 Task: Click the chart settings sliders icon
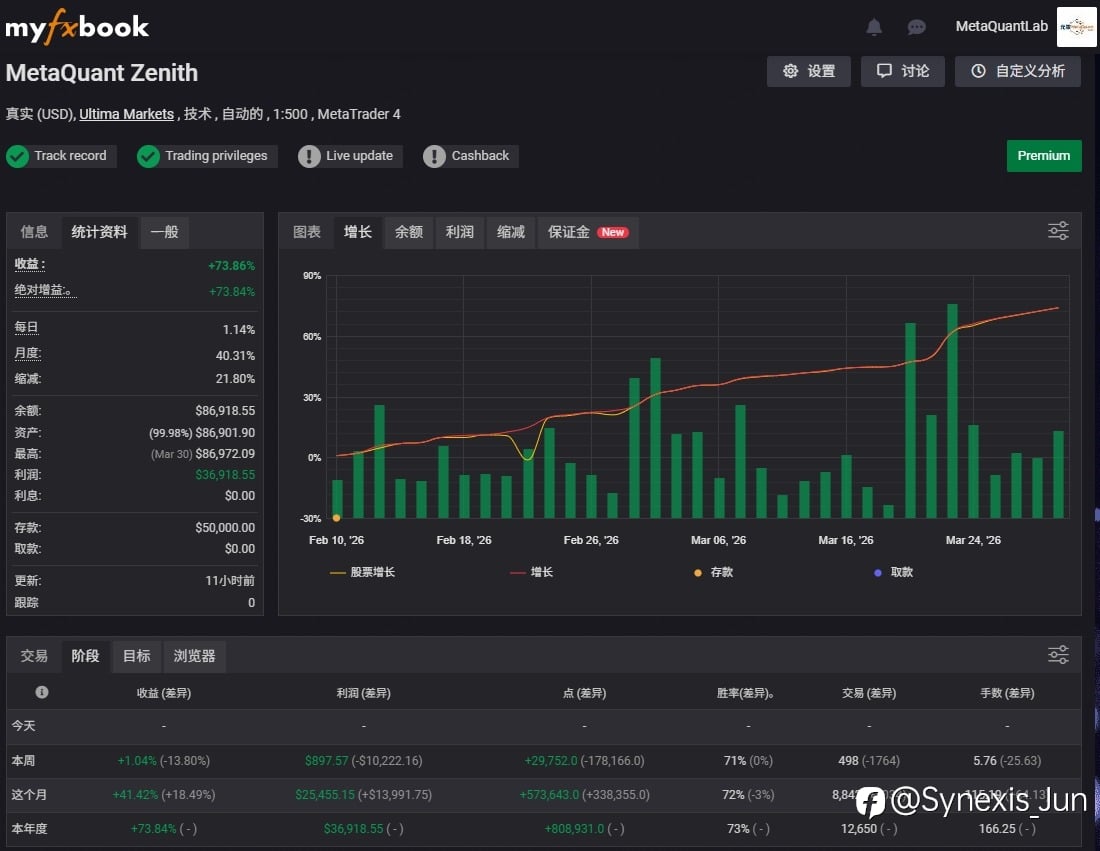(1058, 231)
